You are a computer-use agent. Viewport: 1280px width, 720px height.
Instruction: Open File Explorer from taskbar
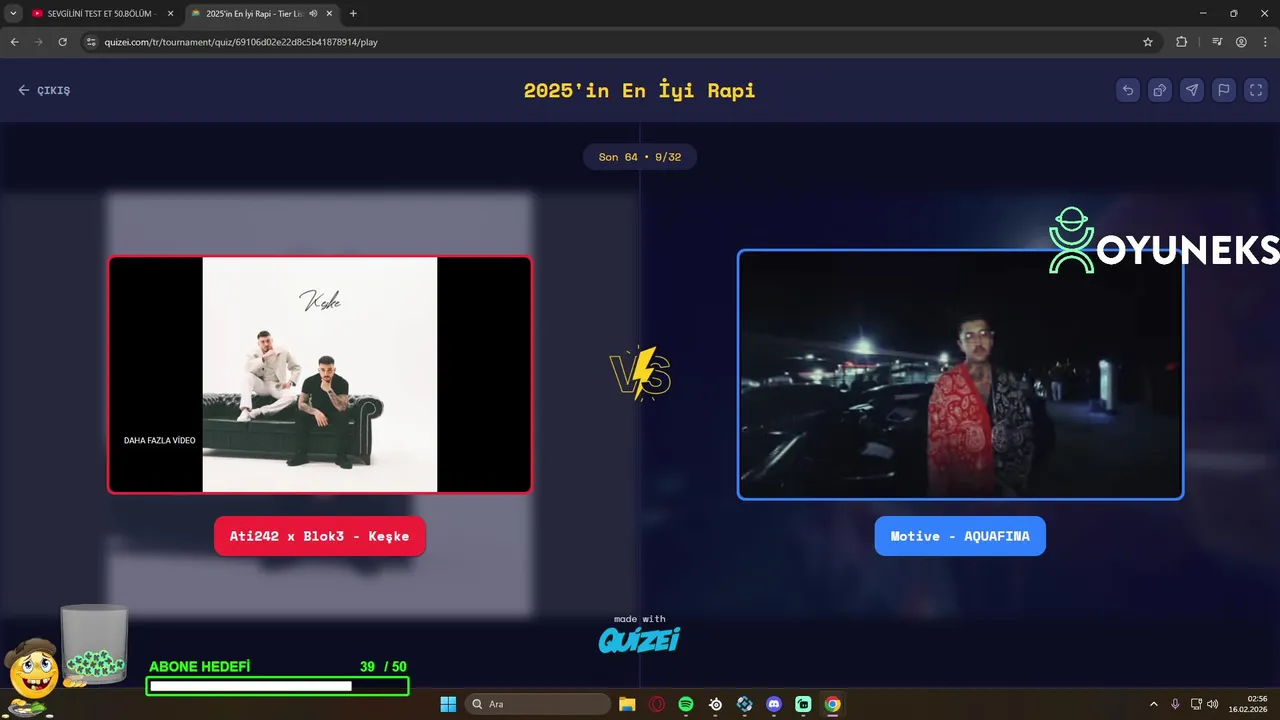point(627,704)
